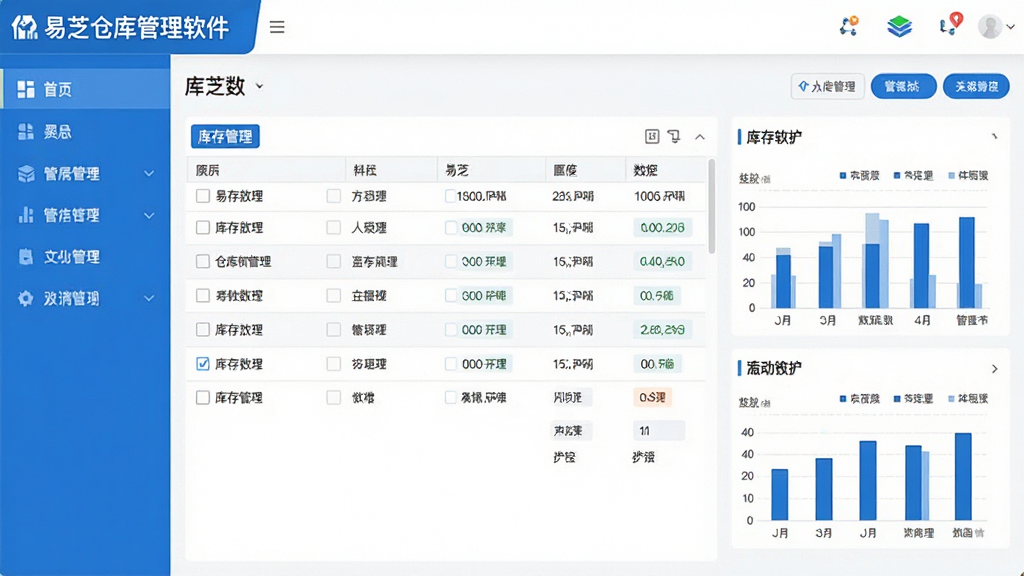Collapse the table panel with the up chevron

[x=699, y=136]
